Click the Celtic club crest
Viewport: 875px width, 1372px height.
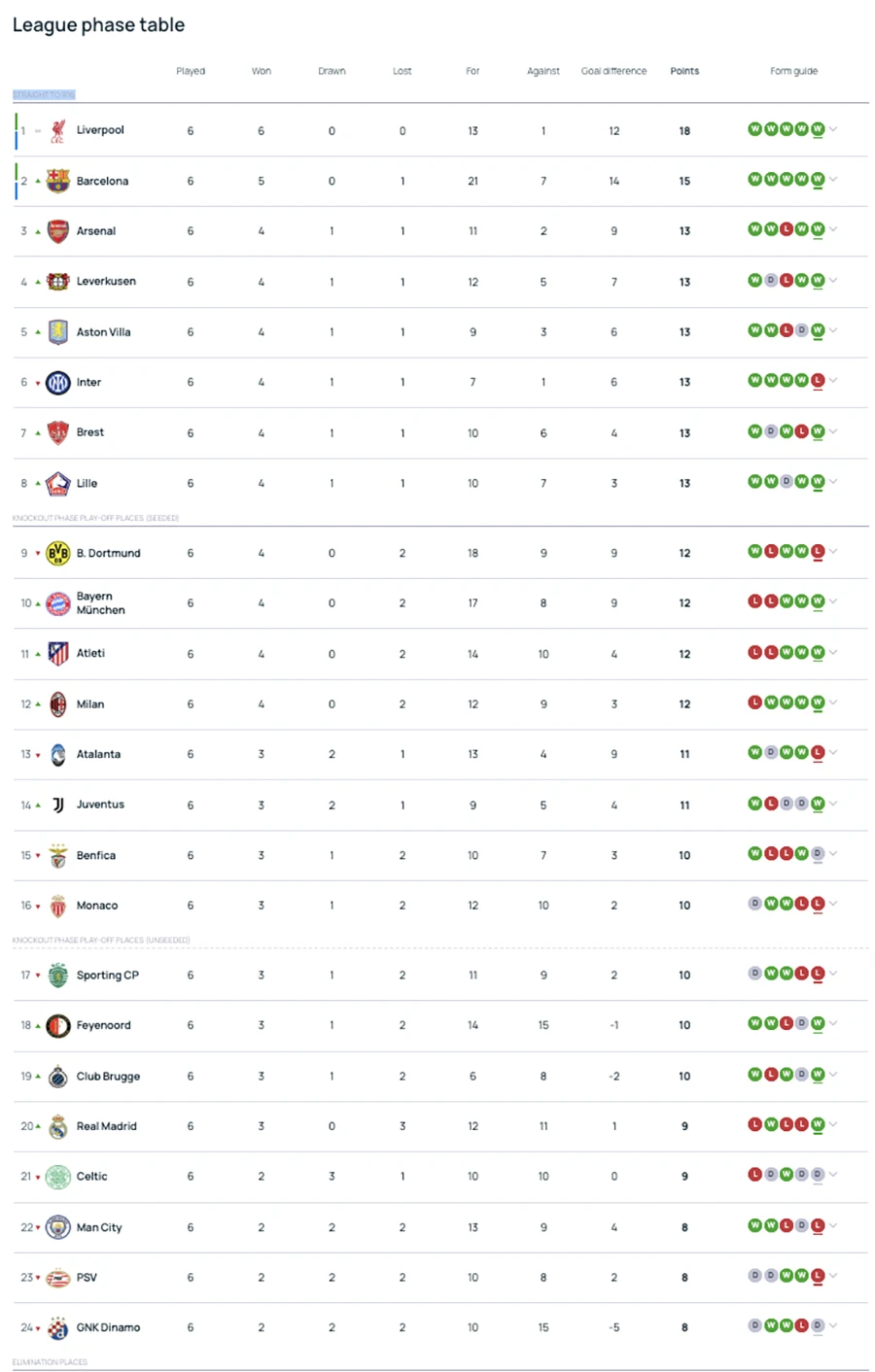[57, 1176]
